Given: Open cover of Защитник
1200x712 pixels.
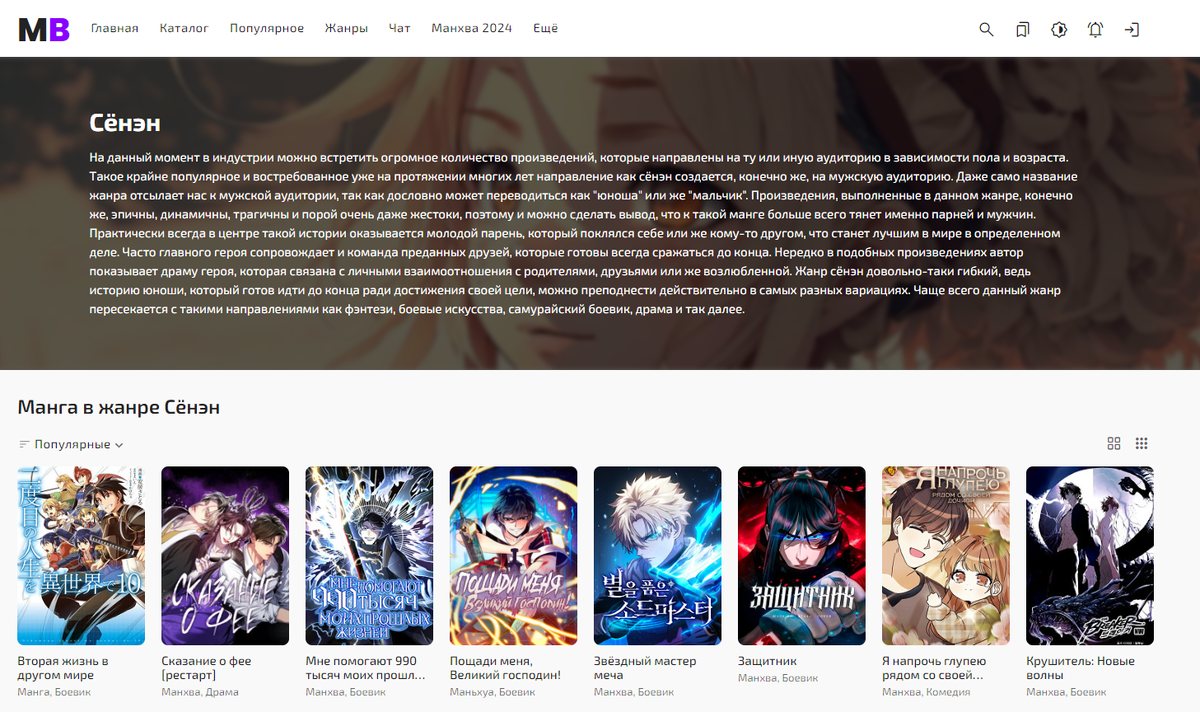Looking at the screenshot, I should click(x=801, y=556).
